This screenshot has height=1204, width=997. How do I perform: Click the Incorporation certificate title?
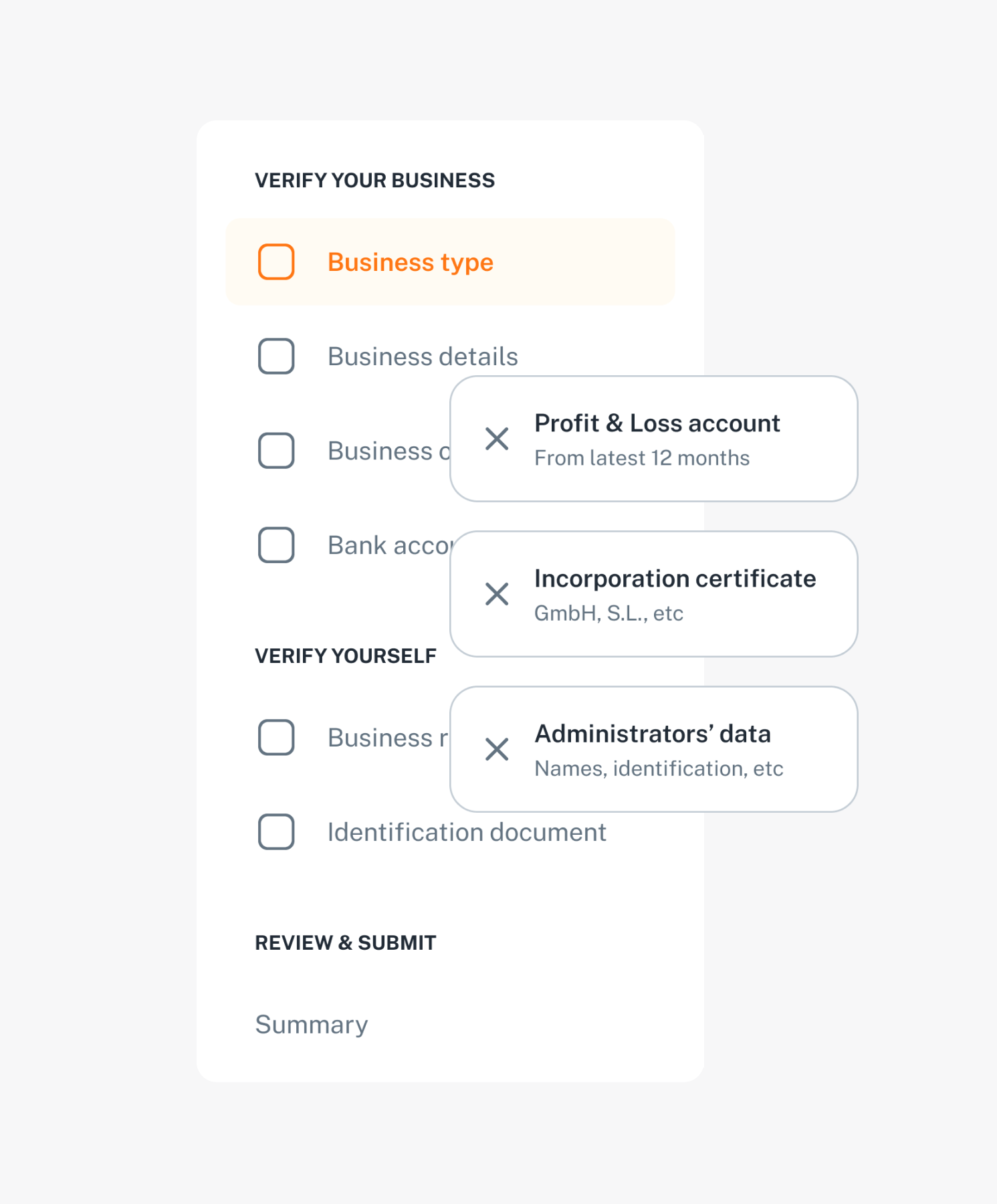tap(675, 579)
